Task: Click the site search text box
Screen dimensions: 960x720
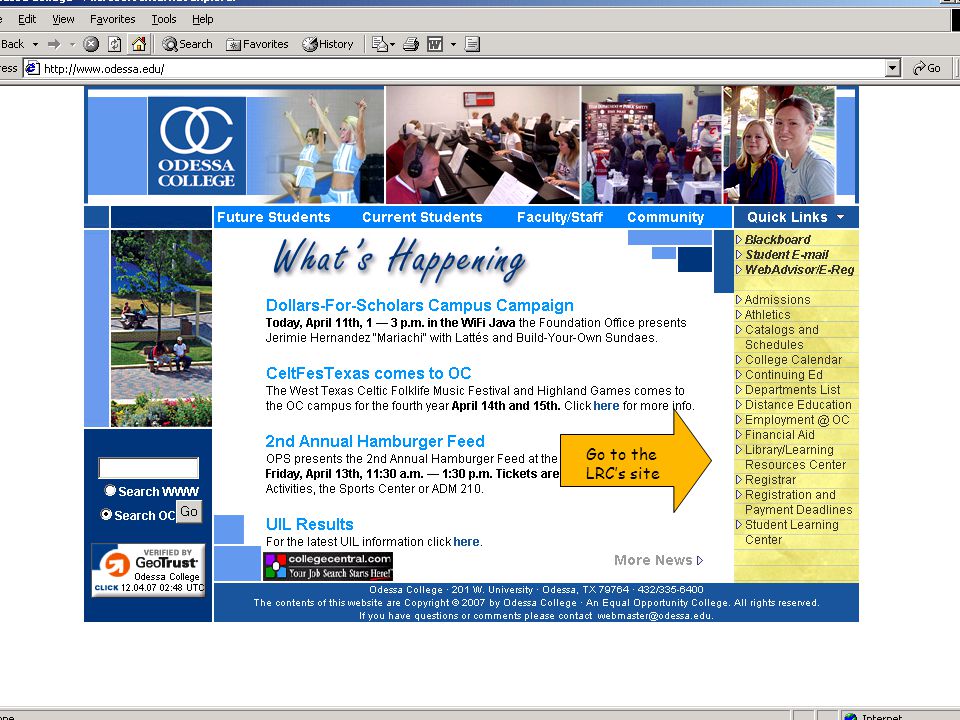Action: [x=149, y=468]
